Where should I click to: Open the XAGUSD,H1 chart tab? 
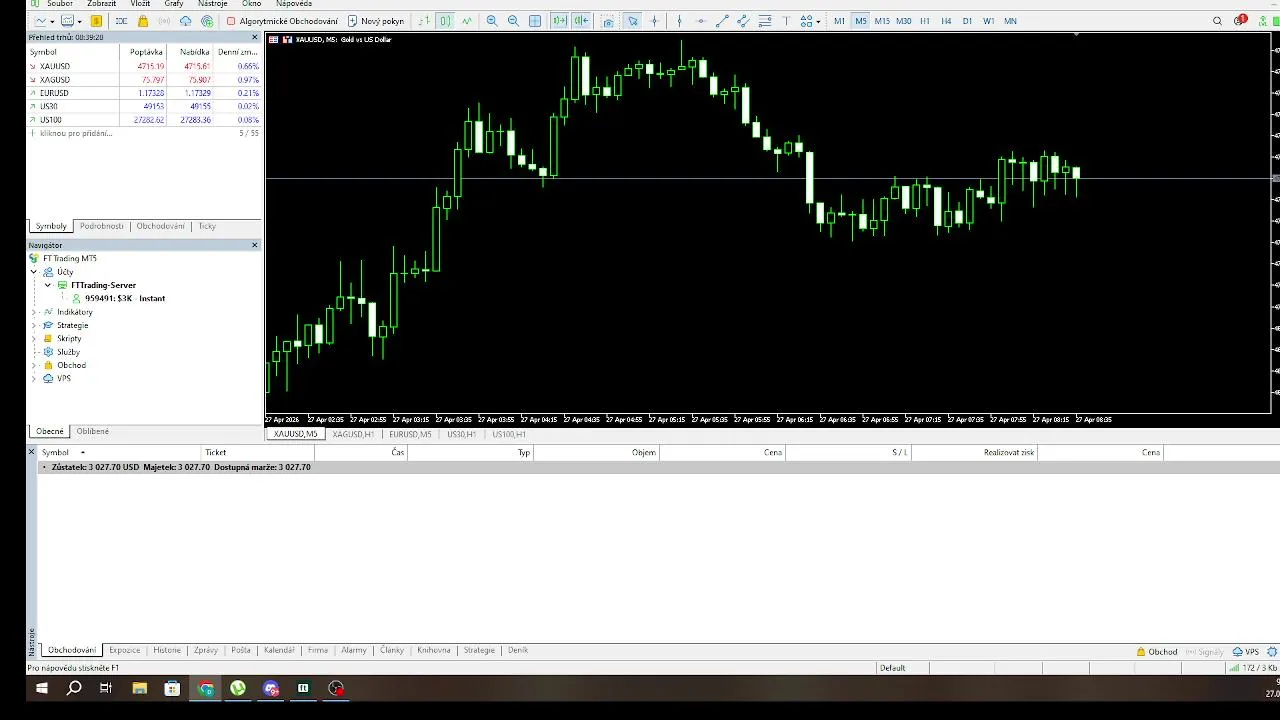[x=353, y=434]
